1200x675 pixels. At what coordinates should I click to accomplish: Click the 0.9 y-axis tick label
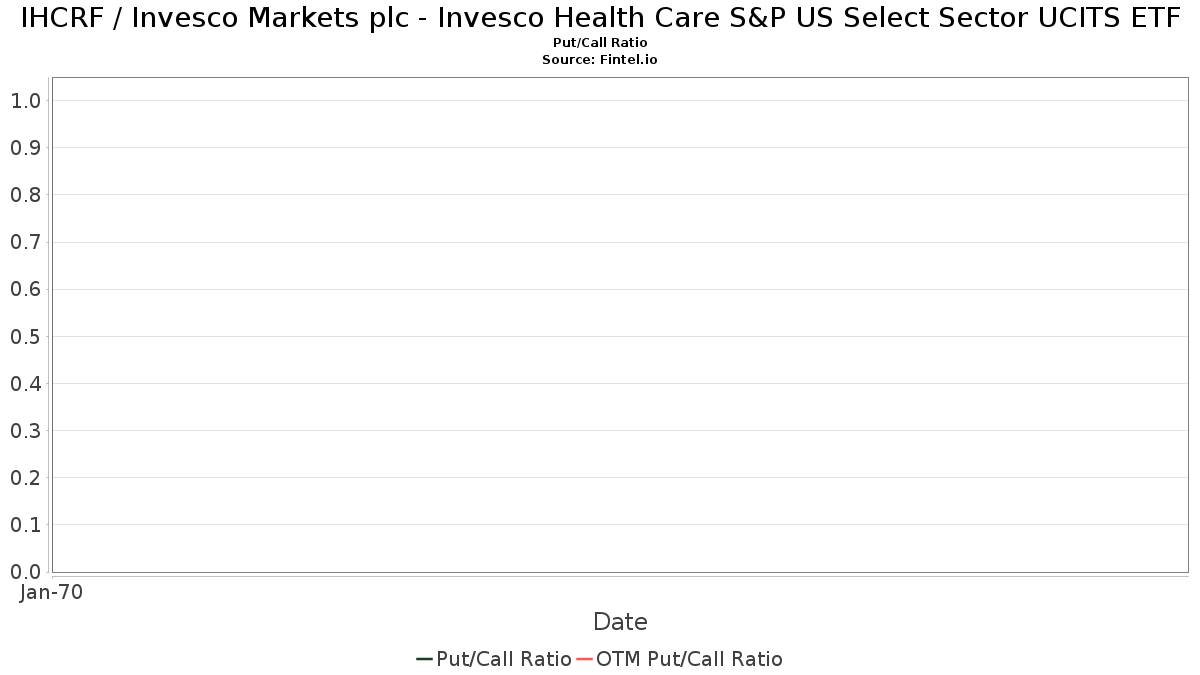(25, 148)
